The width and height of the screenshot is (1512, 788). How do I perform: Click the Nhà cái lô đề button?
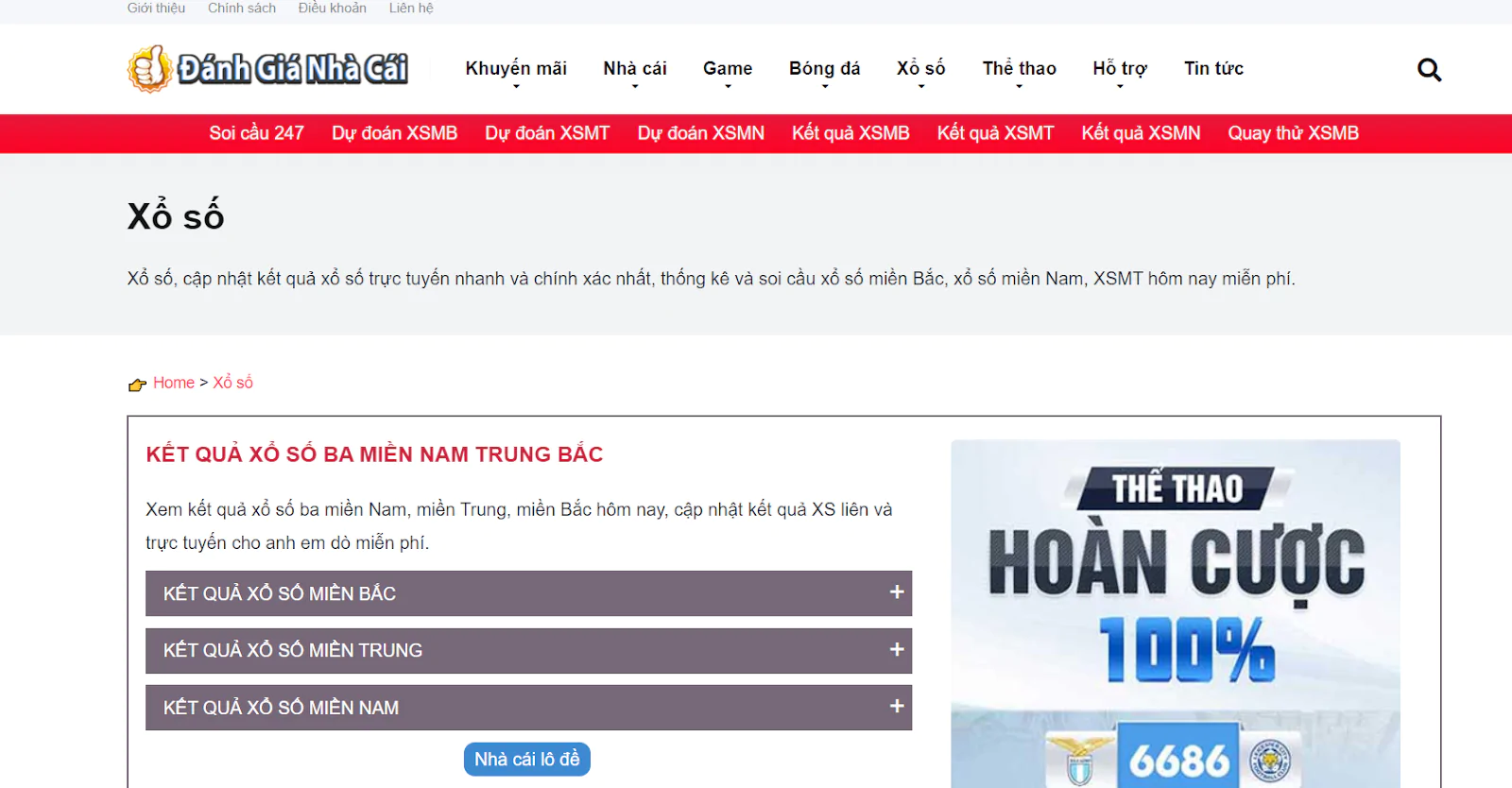click(527, 760)
